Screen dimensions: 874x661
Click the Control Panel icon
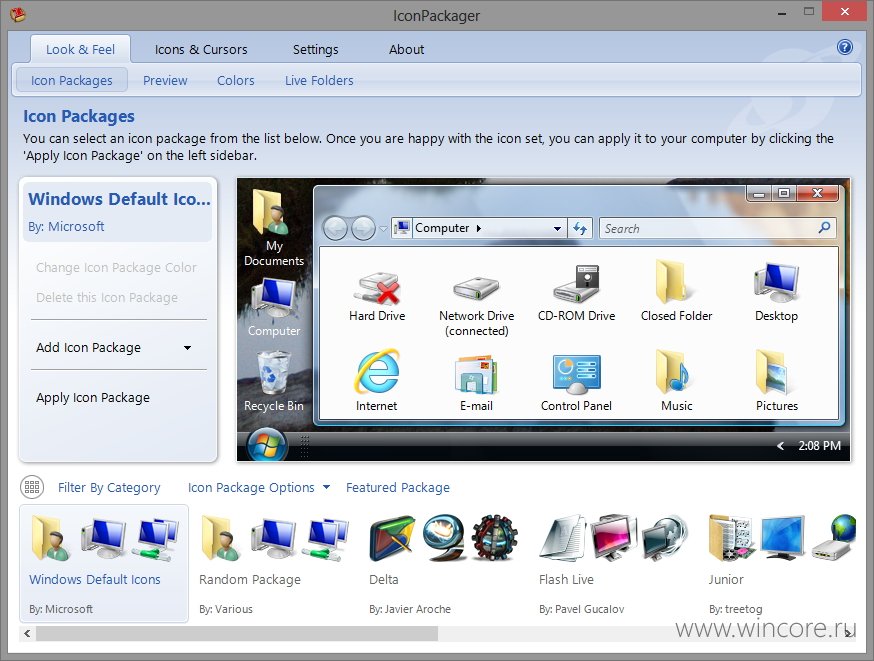click(x=576, y=373)
